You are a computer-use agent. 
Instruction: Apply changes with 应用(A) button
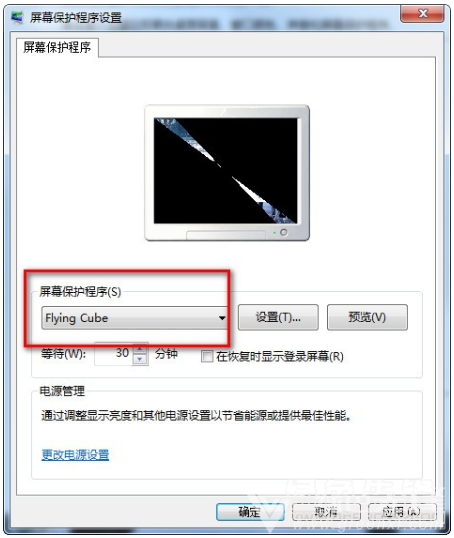click(x=402, y=512)
